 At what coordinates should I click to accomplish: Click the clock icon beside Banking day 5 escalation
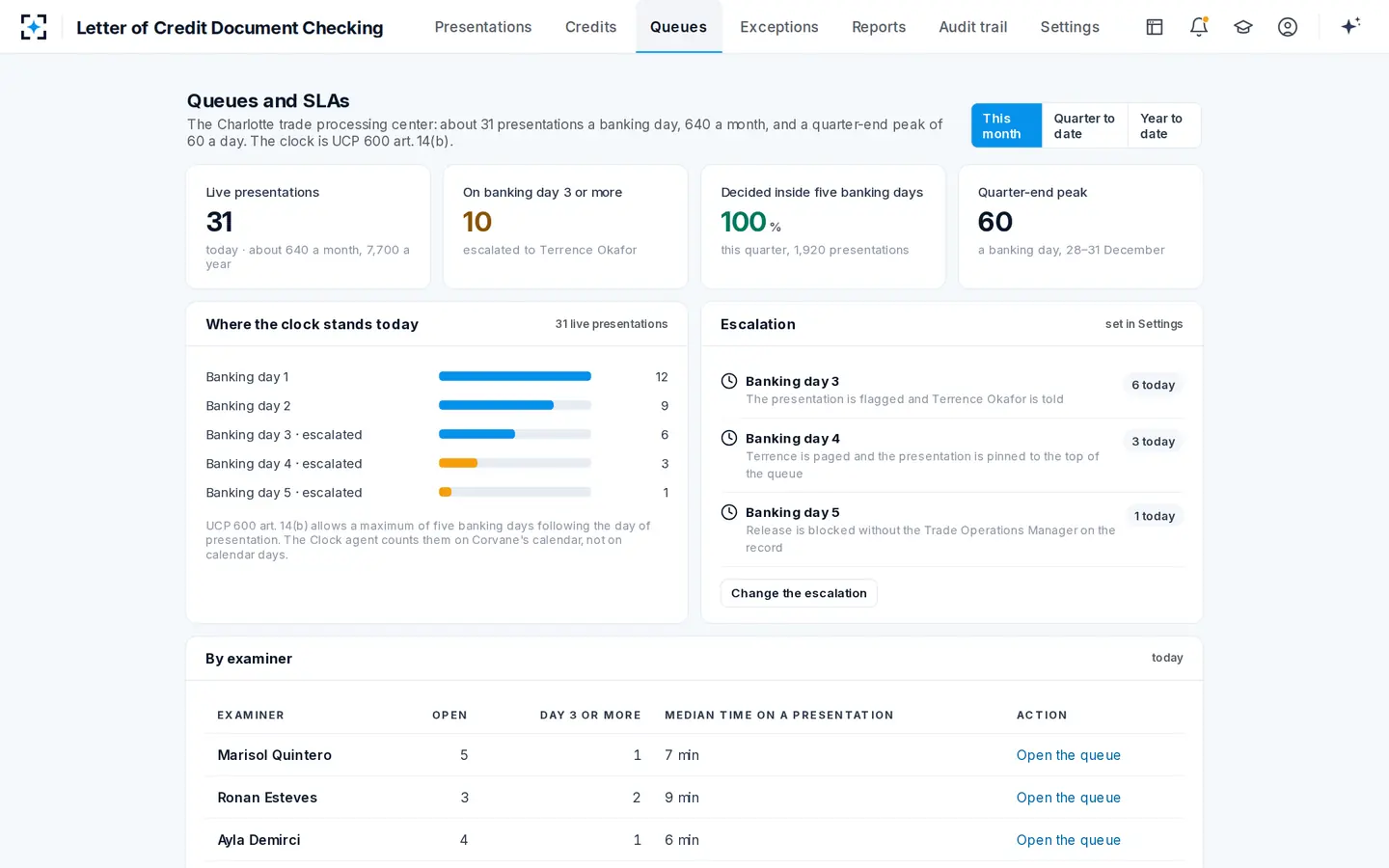[729, 512]
